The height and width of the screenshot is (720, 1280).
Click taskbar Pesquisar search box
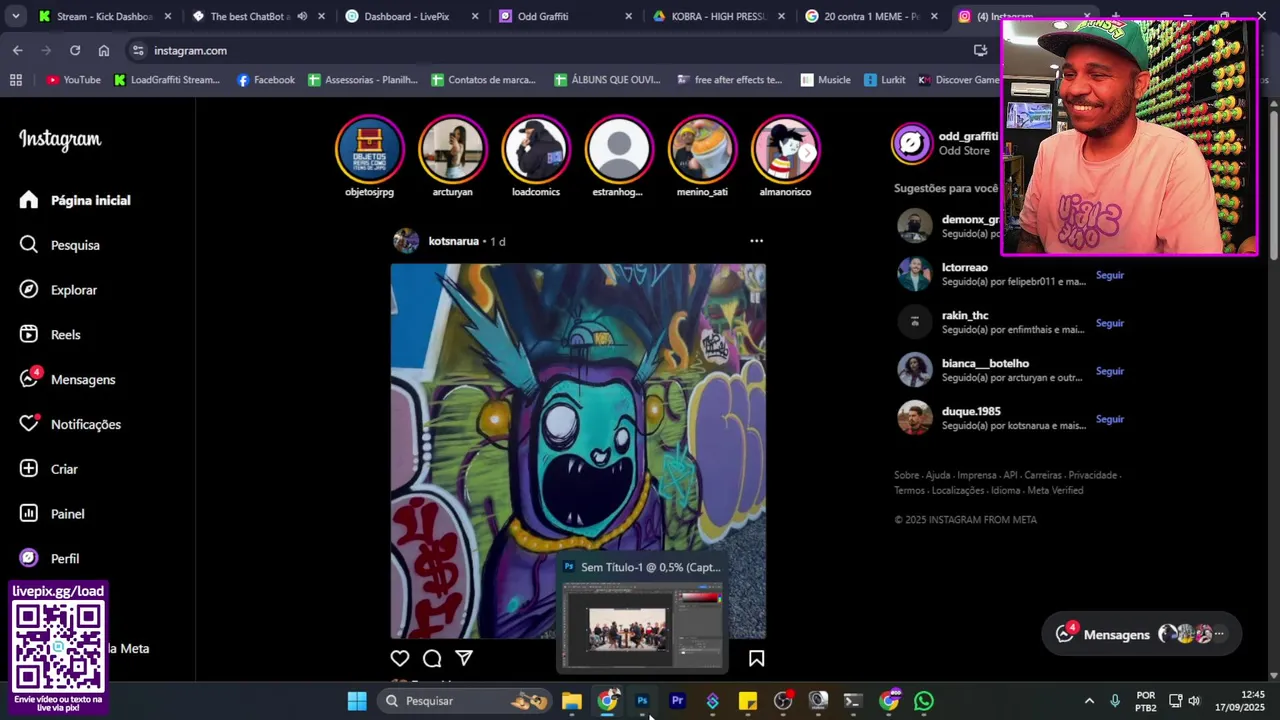click(466, 701)
